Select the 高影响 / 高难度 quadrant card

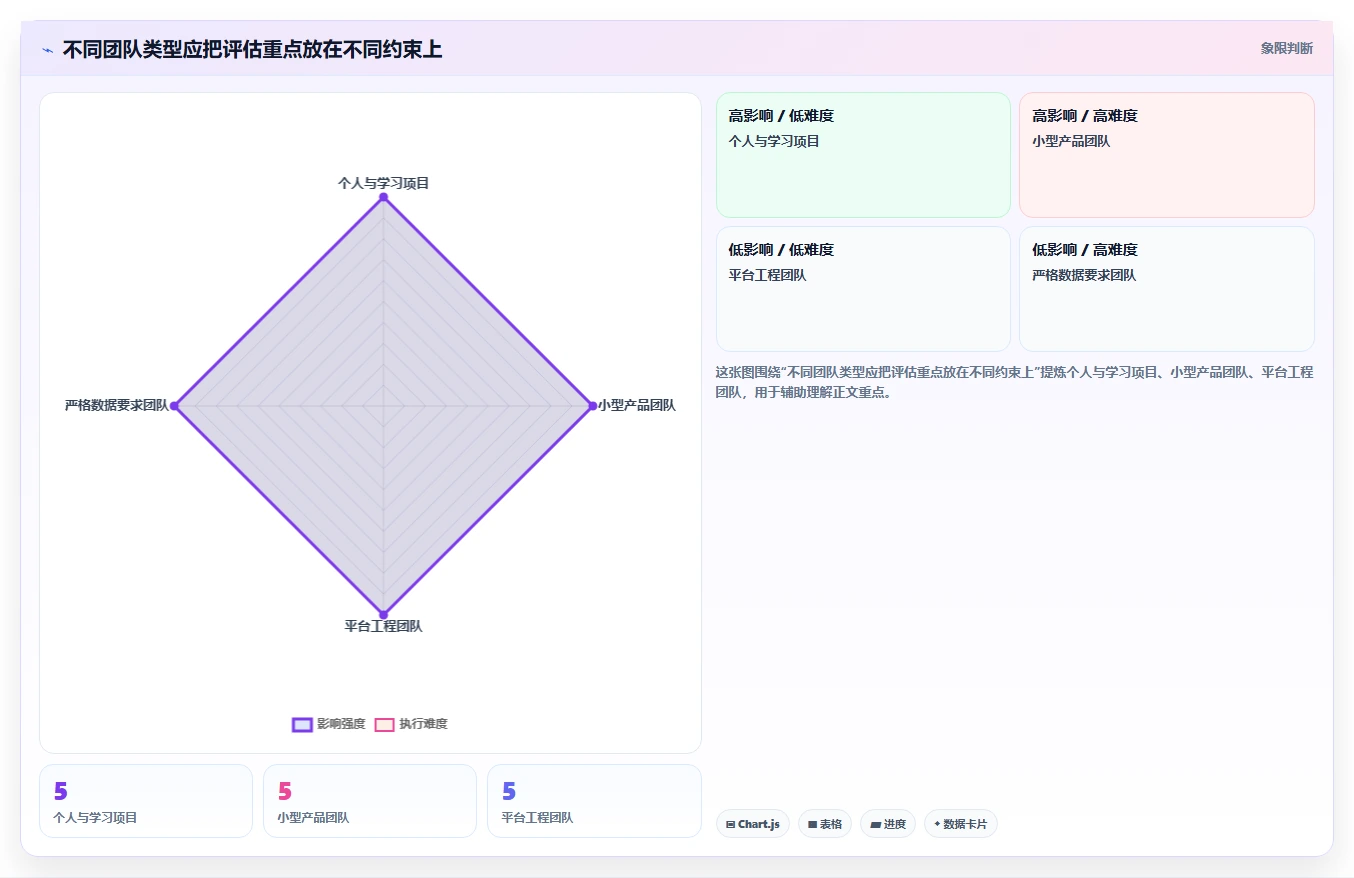pyautogui.click(x=1167, y=155)
